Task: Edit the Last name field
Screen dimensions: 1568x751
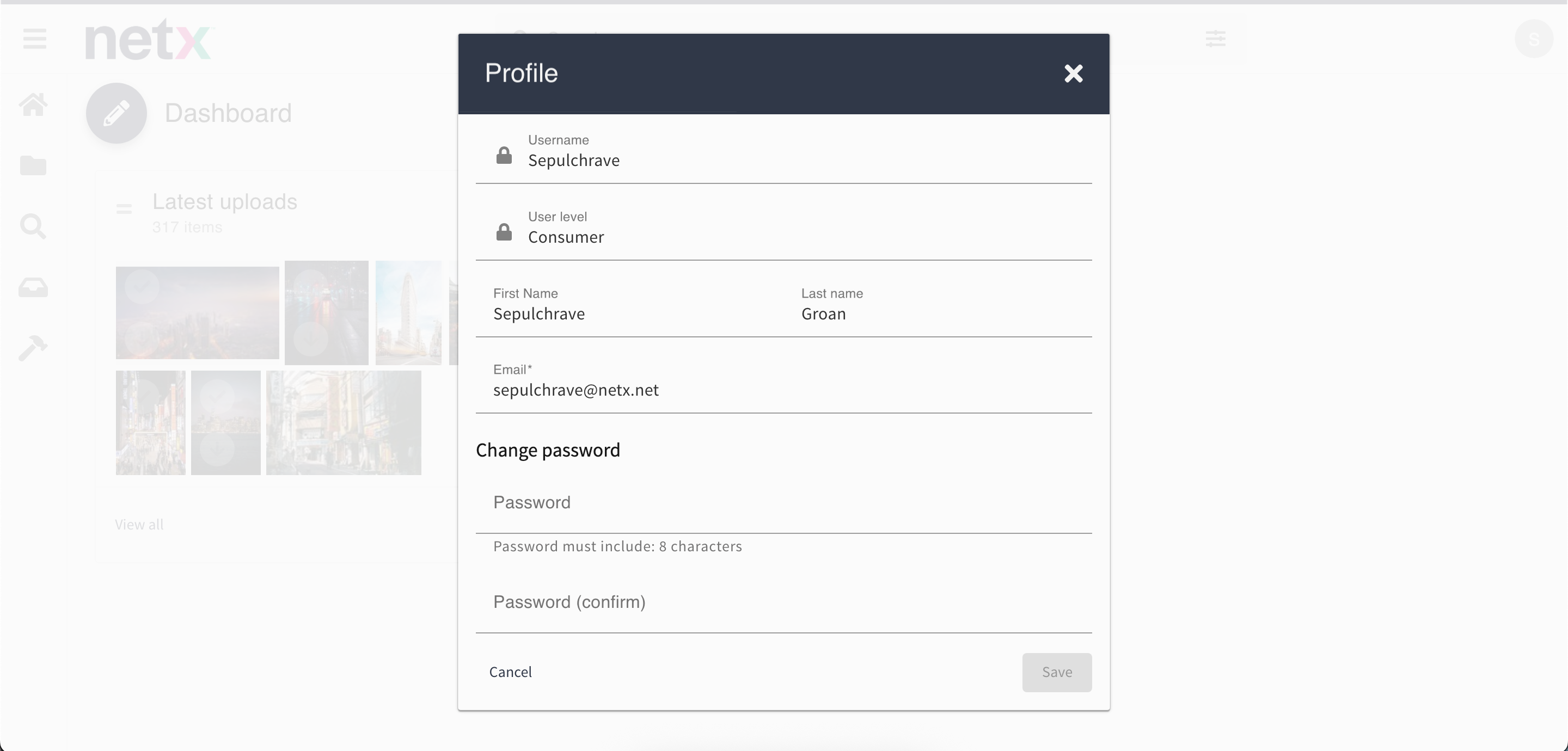Action: tap(944, 314)
